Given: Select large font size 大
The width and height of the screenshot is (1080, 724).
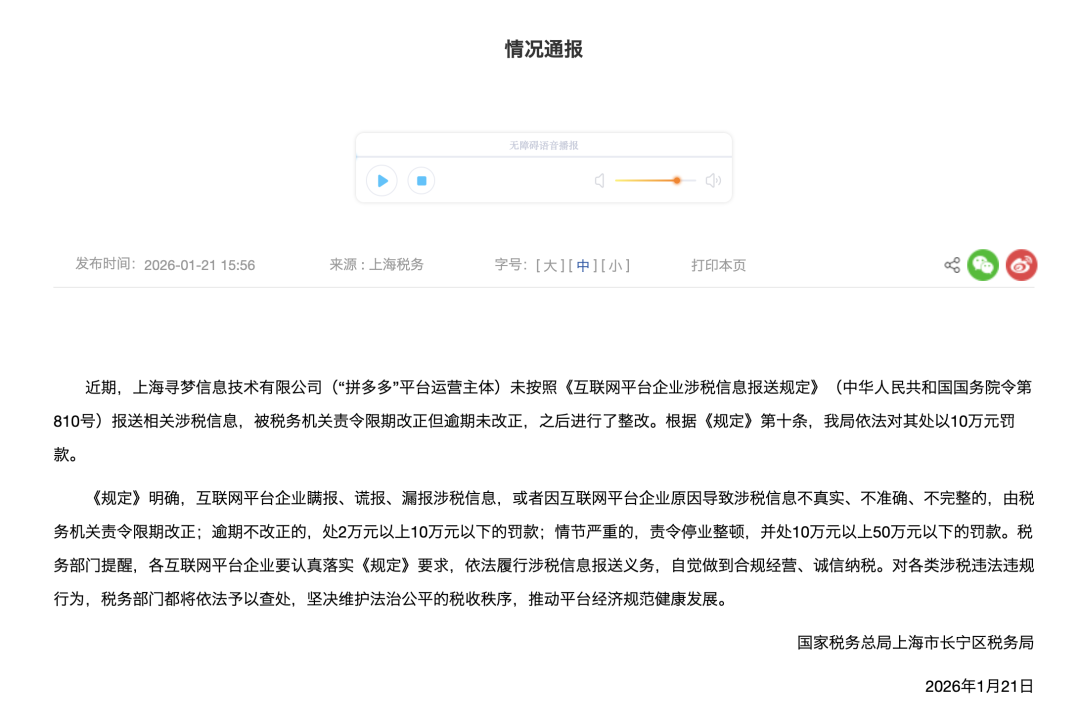Looking at the screenshot, I should click(x=552, y=265).
